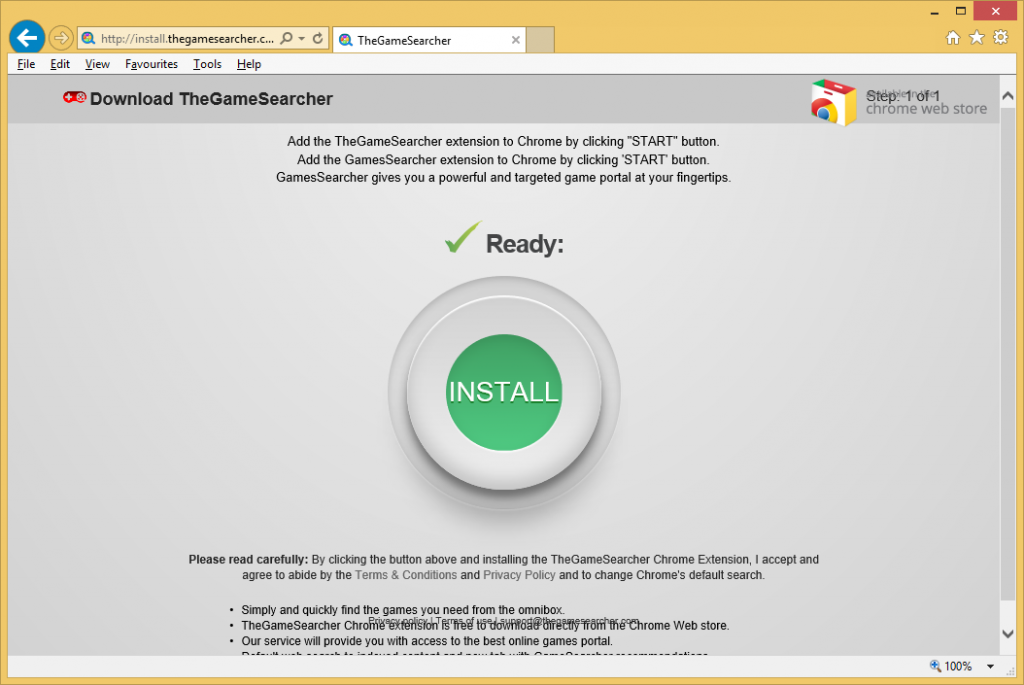
Task: Open a new tab button
Action: tap(540, 40)
